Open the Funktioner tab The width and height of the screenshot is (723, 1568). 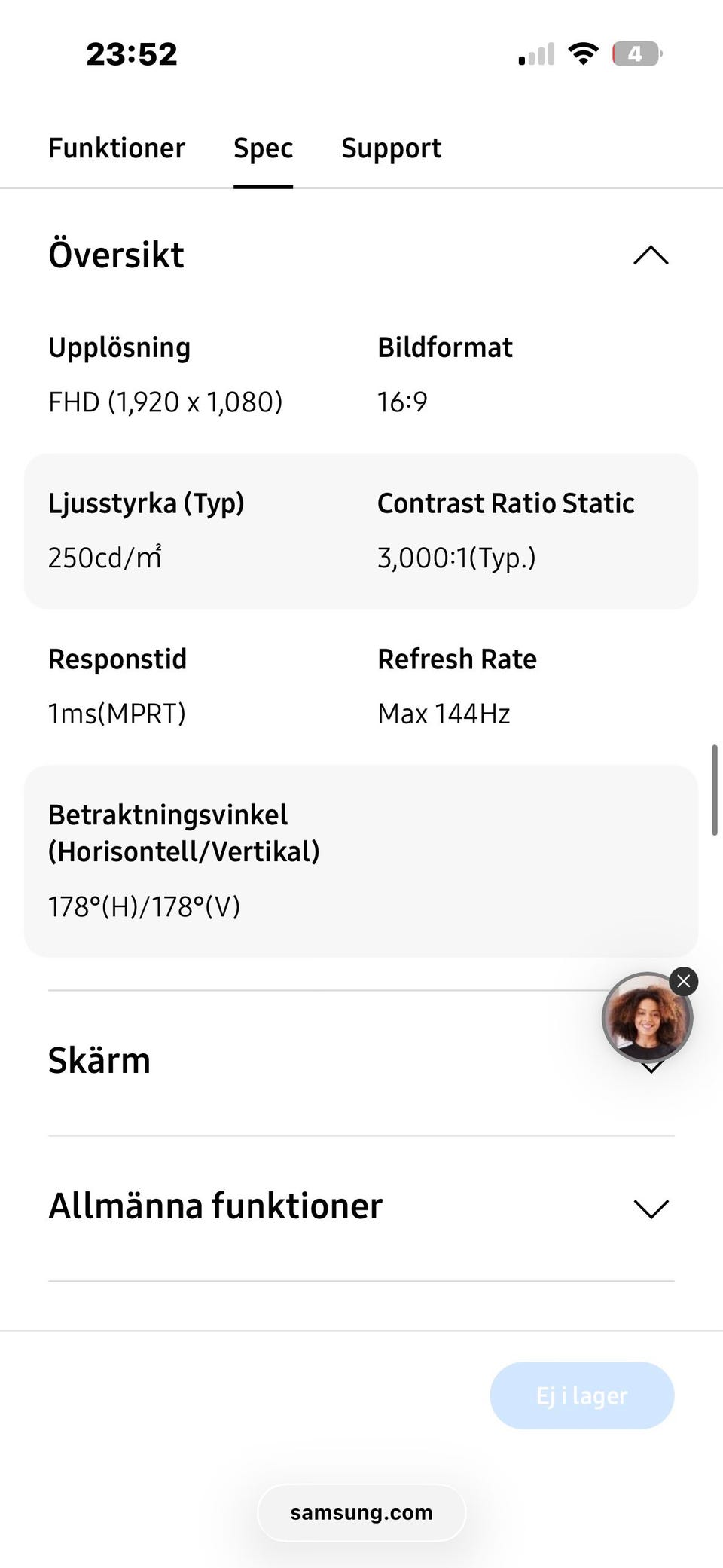pos(117,148)
